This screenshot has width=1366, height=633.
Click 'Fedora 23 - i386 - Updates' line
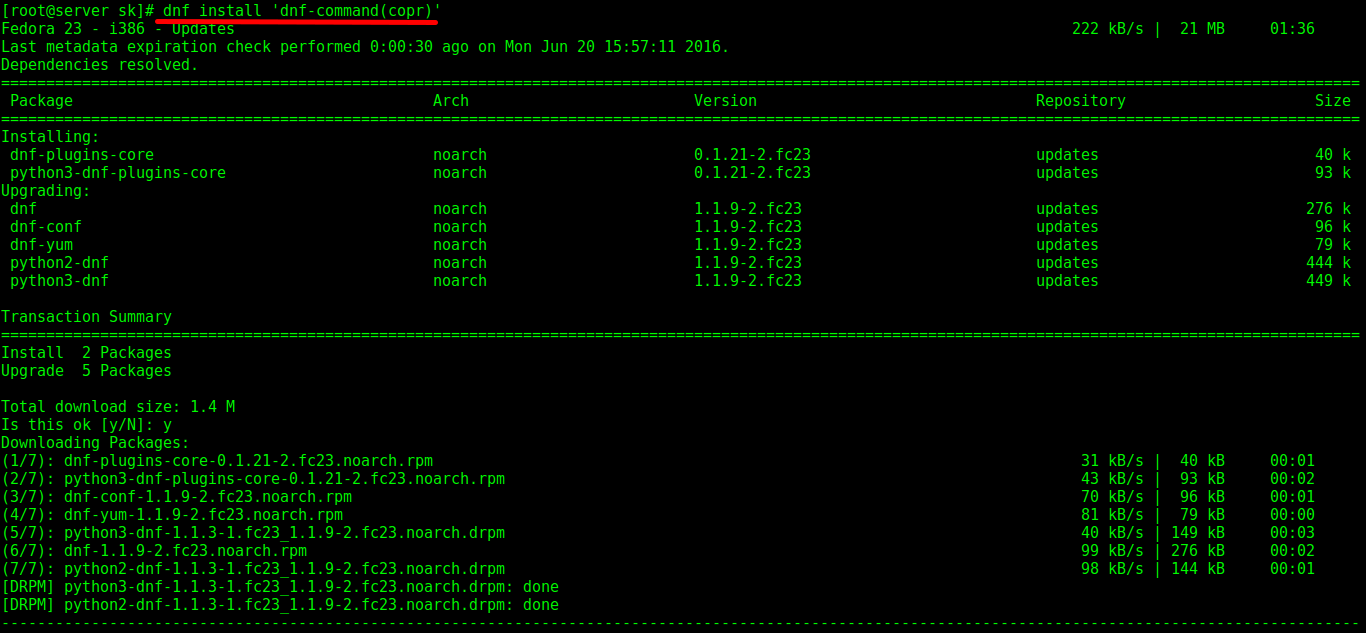(x=118, y=29)
